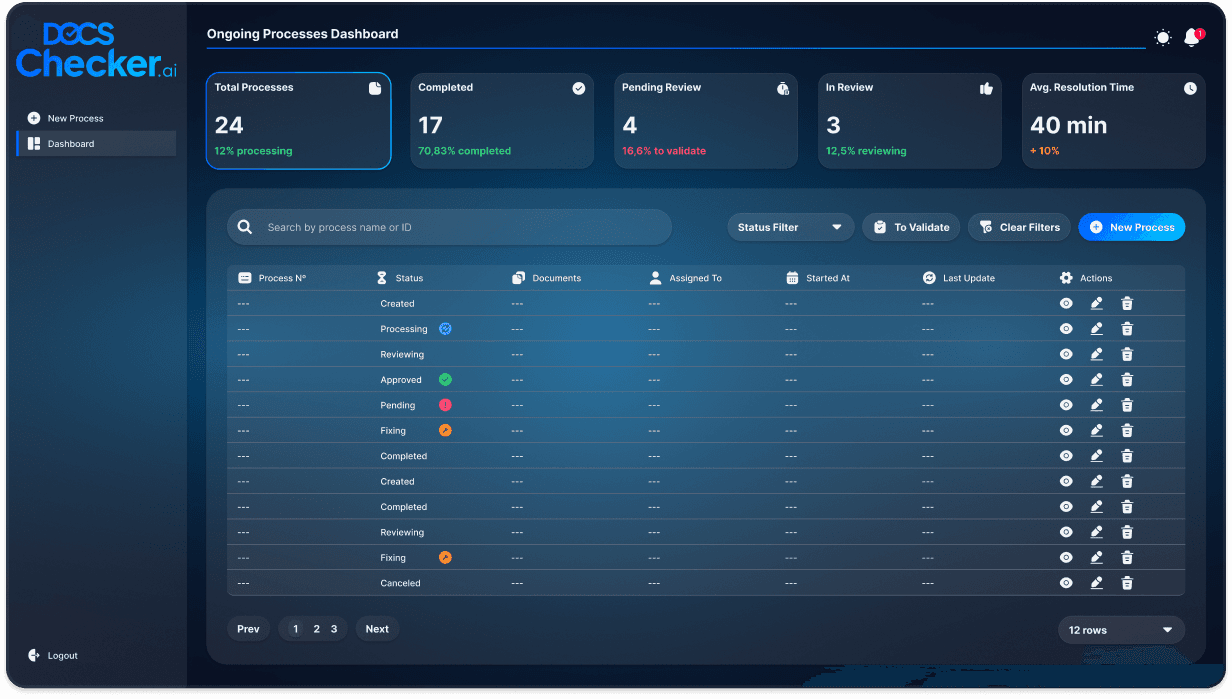
Task: Click the orange Fixing status badge icon
Action: pyautogui.click(x=445, y=430)
